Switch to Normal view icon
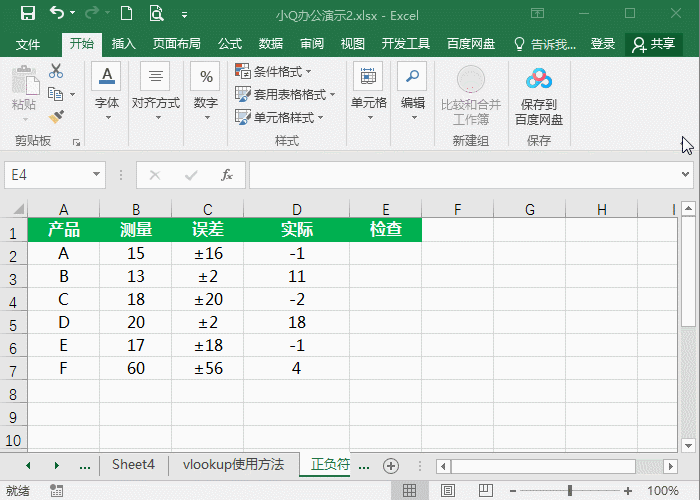The image size is (700, 500). click(x=409, y=491)
